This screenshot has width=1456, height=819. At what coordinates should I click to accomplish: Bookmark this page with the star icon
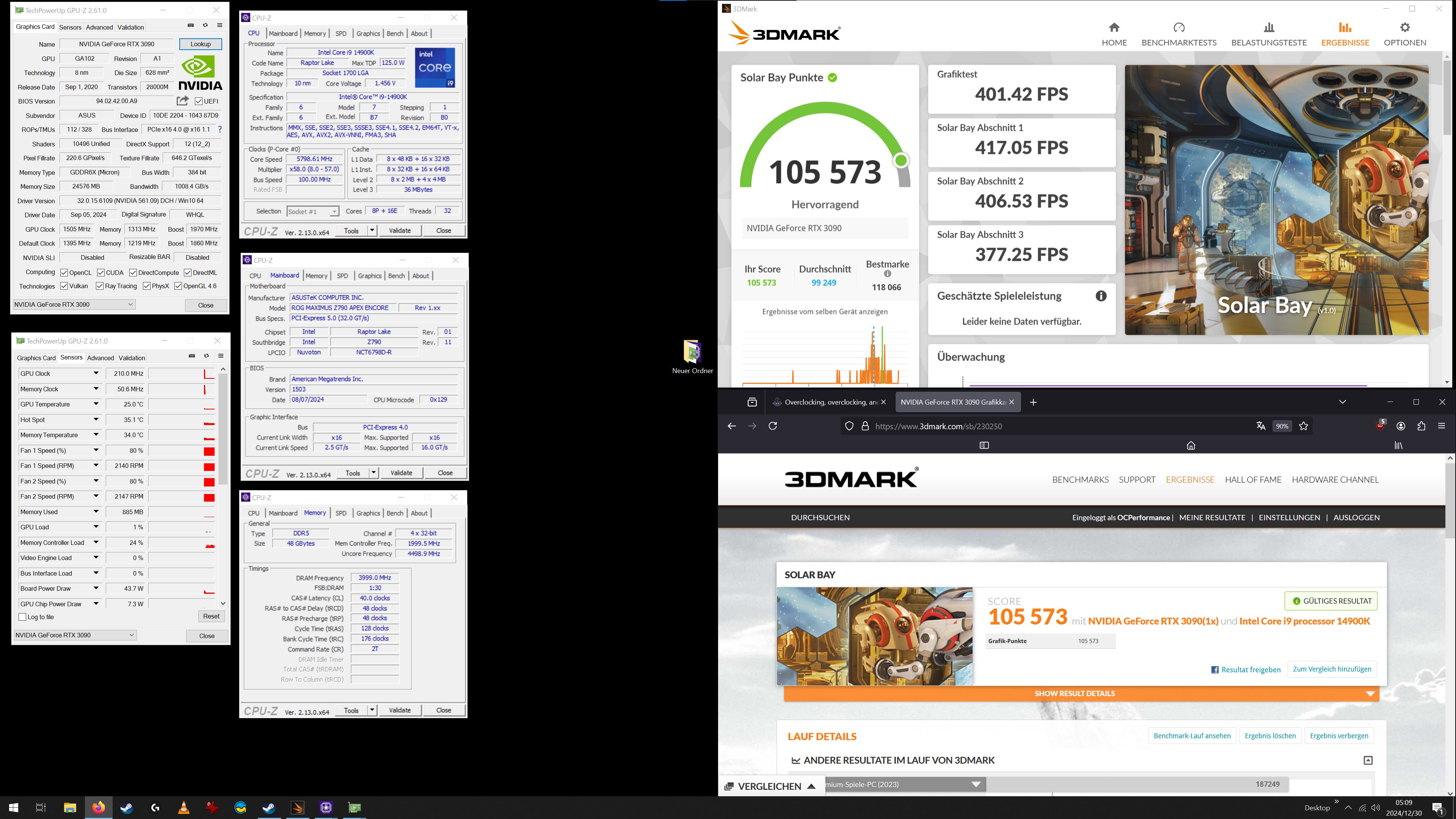1304,426
